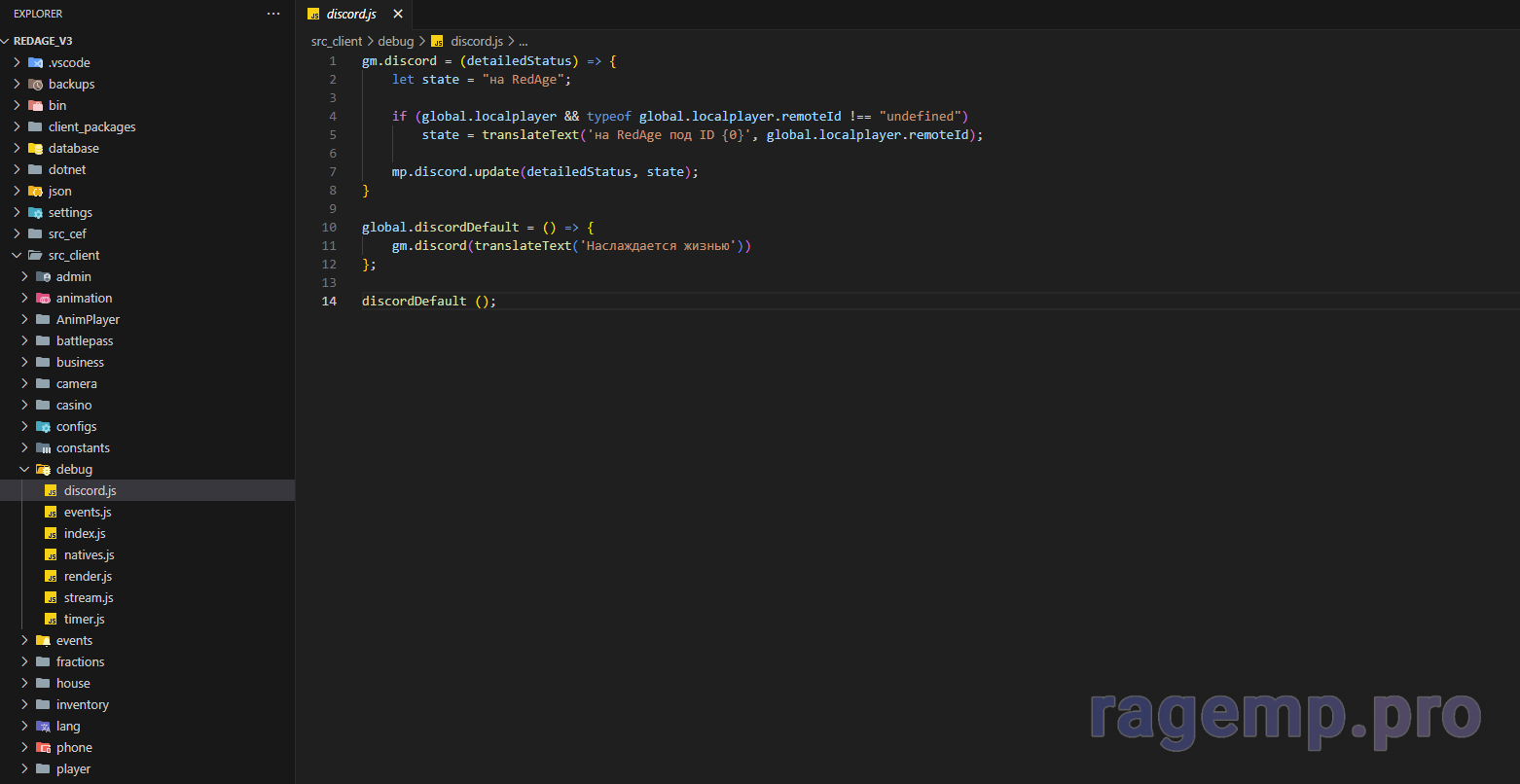The width and height of the screenshot is (1520, 784).
Task: Click the animation folder icon
Action: (x=44, y=298)
